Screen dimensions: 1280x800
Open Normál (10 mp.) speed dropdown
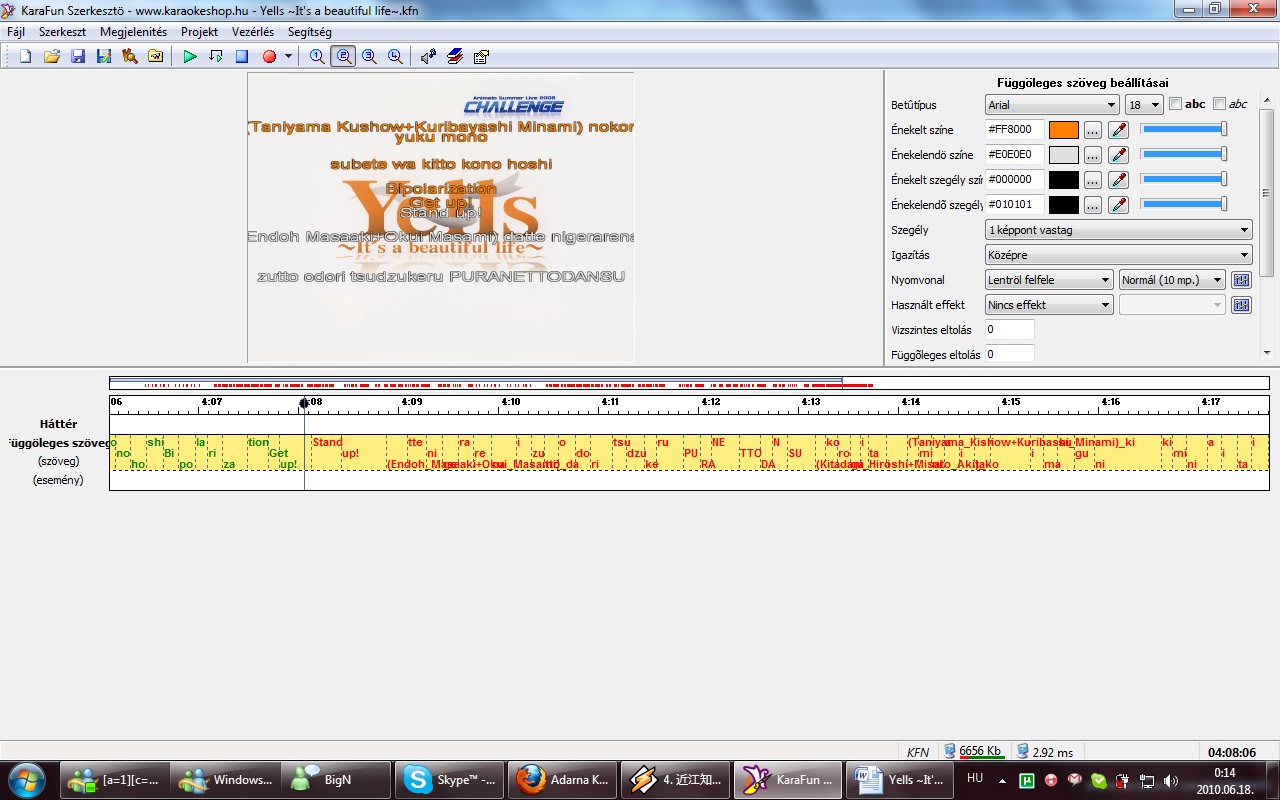click(1172, 280)
